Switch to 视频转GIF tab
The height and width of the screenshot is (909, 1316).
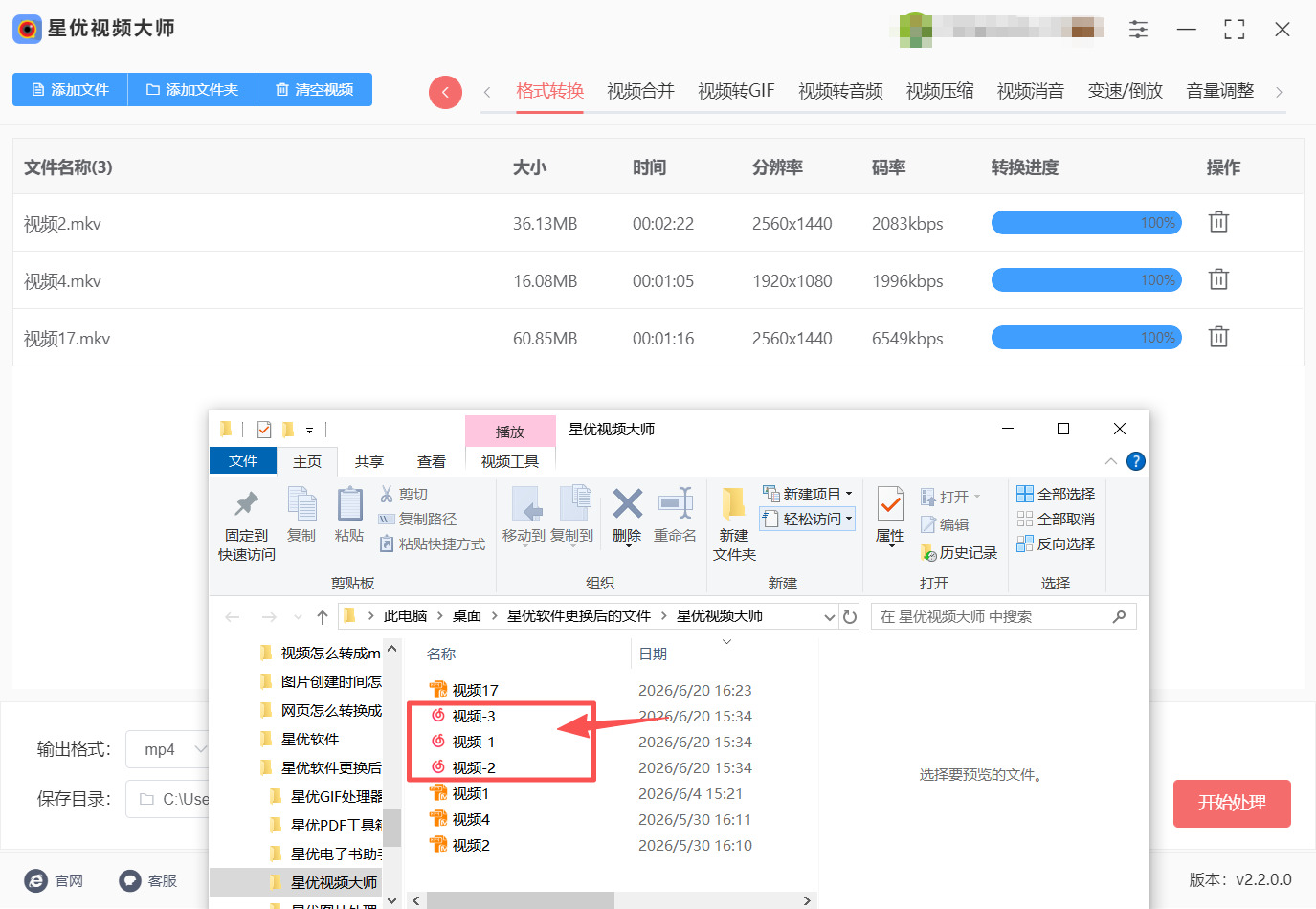click(x=736, y=91)
